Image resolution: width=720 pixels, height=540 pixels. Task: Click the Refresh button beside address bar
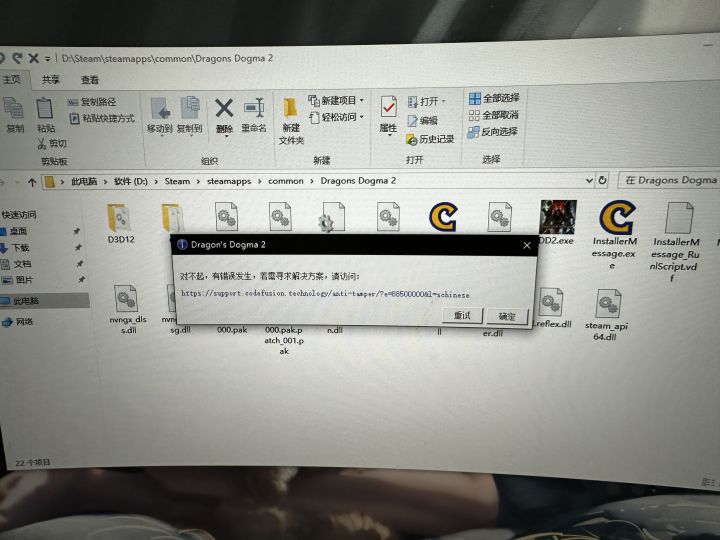602,180
